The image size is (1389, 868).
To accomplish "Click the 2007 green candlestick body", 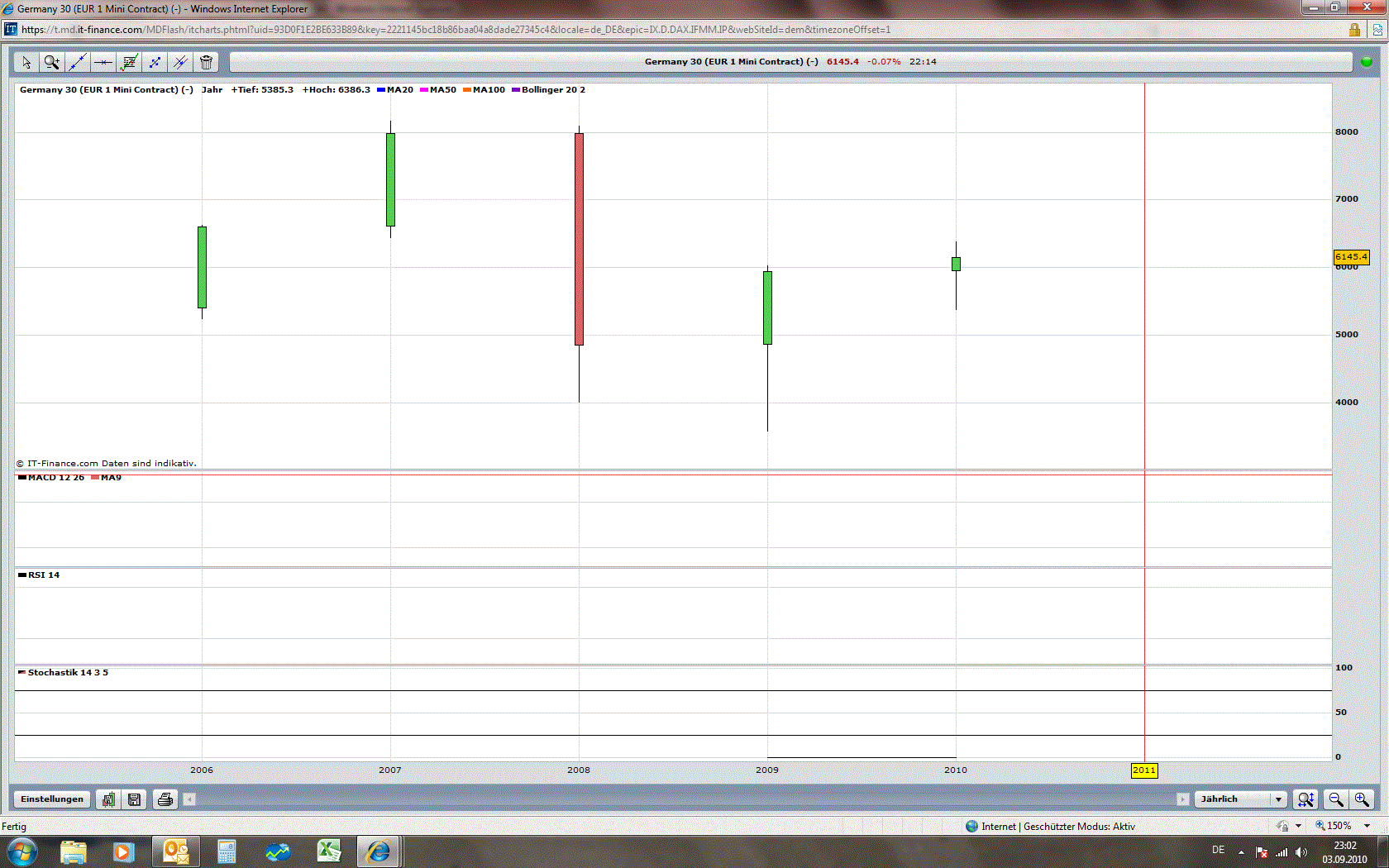I will point(390,179).
